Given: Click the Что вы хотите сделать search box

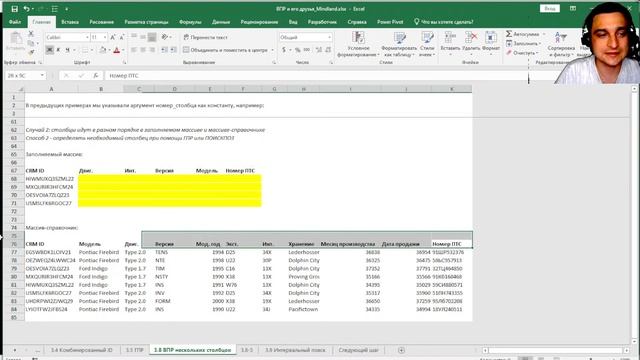Looking at the screenshot, I should [444, 22].
